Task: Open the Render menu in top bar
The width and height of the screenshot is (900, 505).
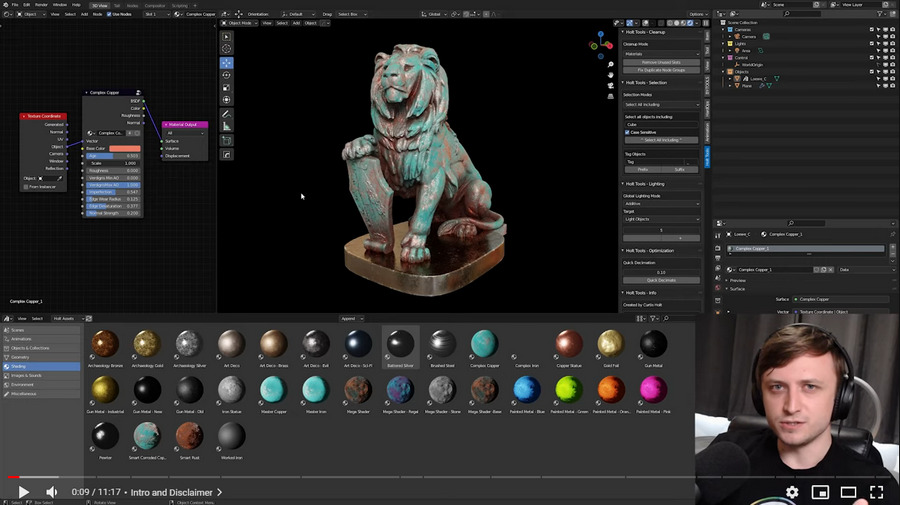Action: click(x=41, y=4)
